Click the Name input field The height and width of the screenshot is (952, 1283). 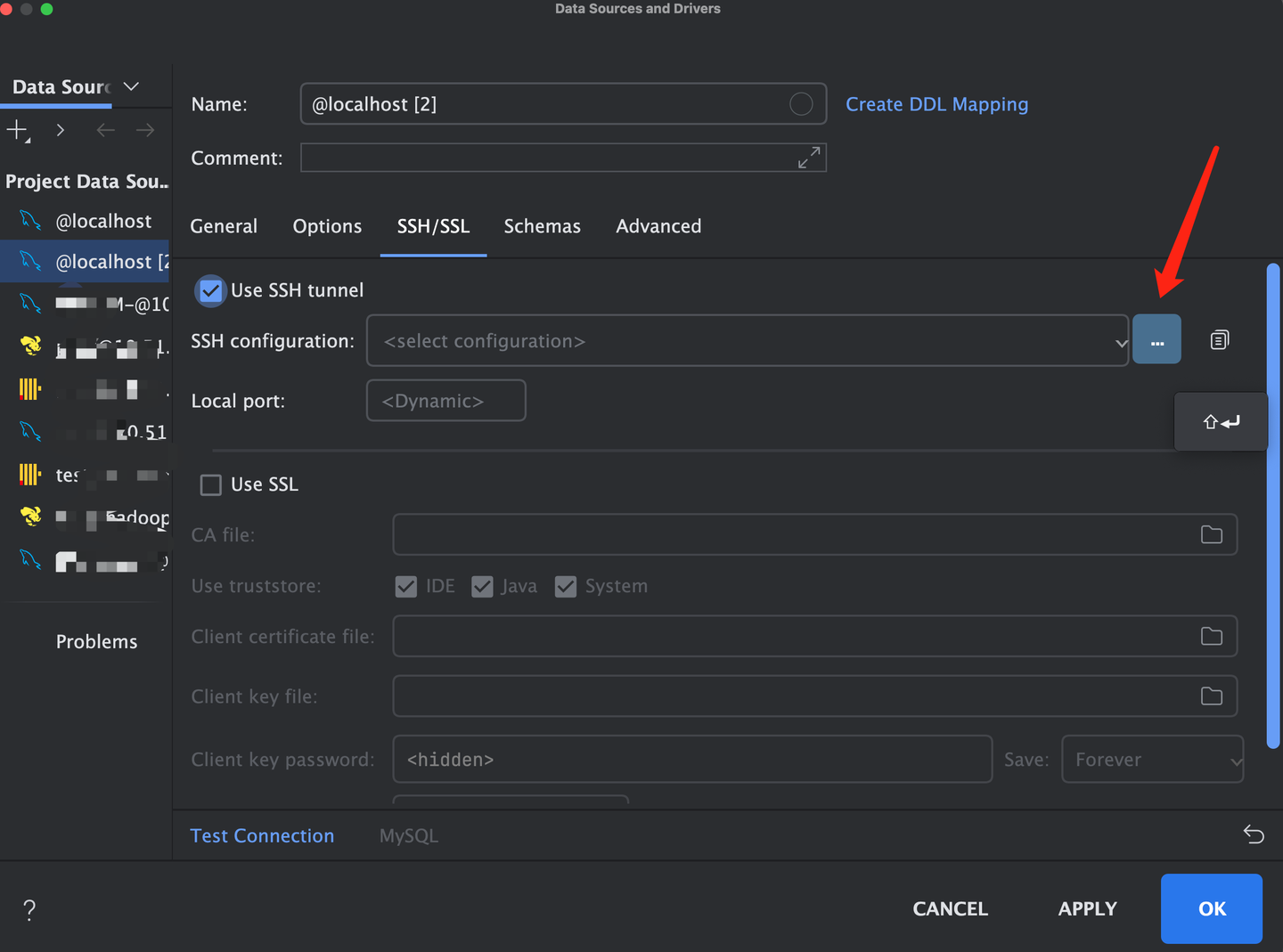tap(543, 104)
